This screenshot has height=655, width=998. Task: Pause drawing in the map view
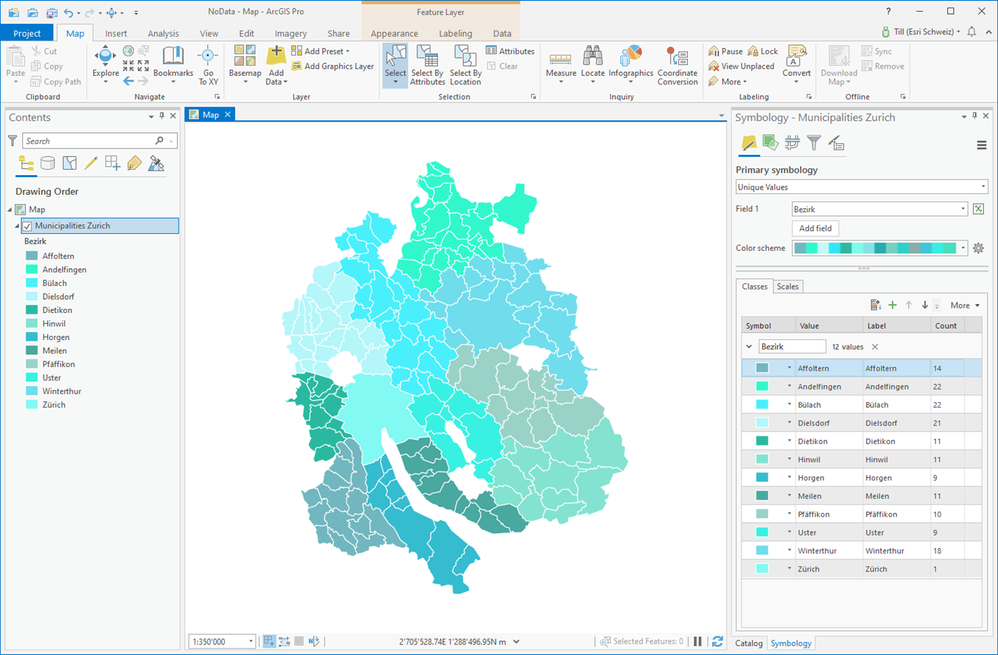(x=698, y=642)
